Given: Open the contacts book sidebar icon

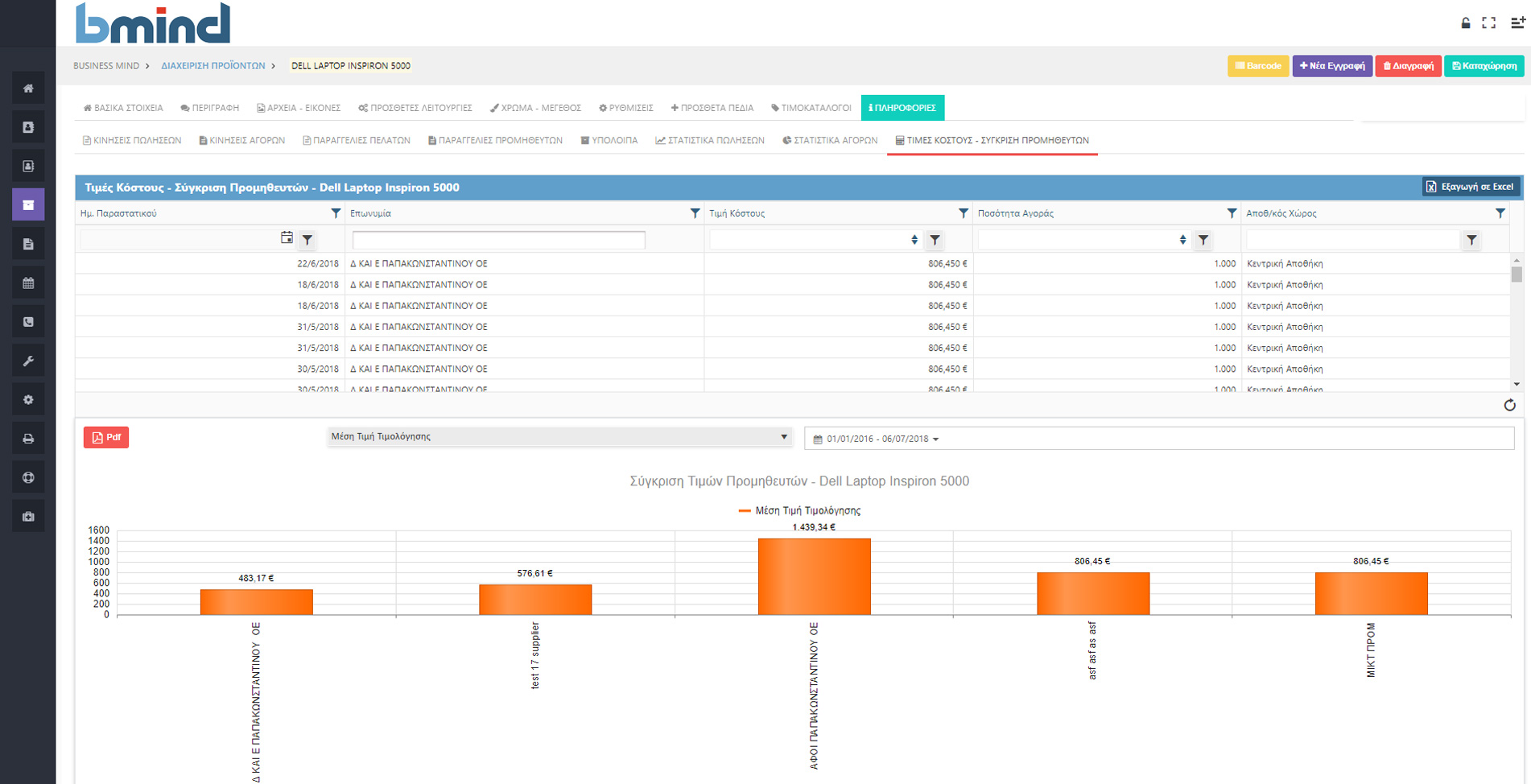Looking at the screenshot, I should click(x=28, y=127).
